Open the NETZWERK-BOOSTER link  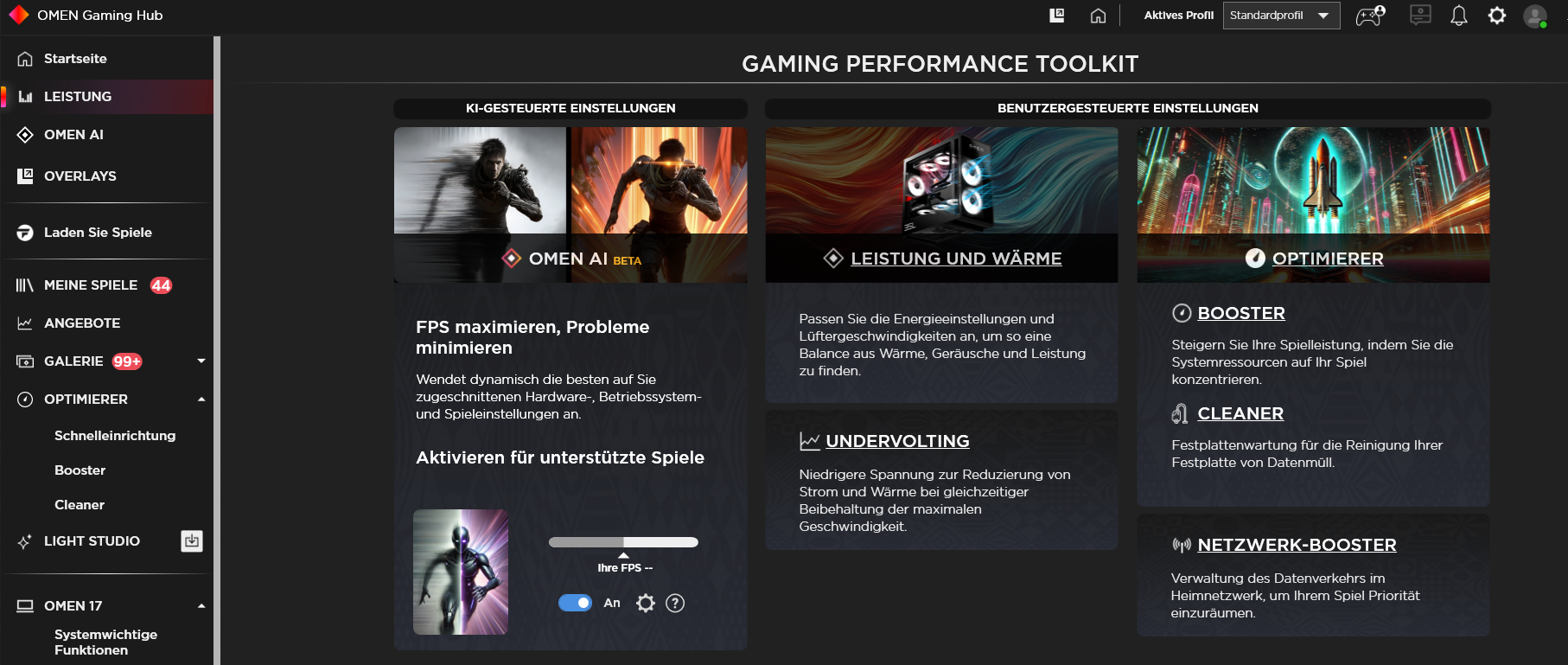pyautogui.click(x=1297, y=545)
